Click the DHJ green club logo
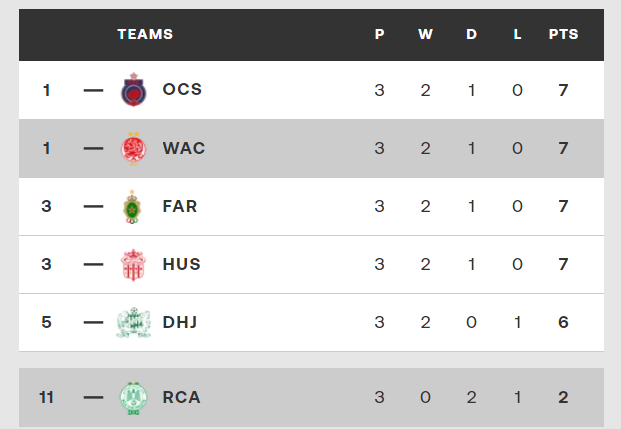The width and height of the screenshot is (621, 429). [x=133, y=322]
